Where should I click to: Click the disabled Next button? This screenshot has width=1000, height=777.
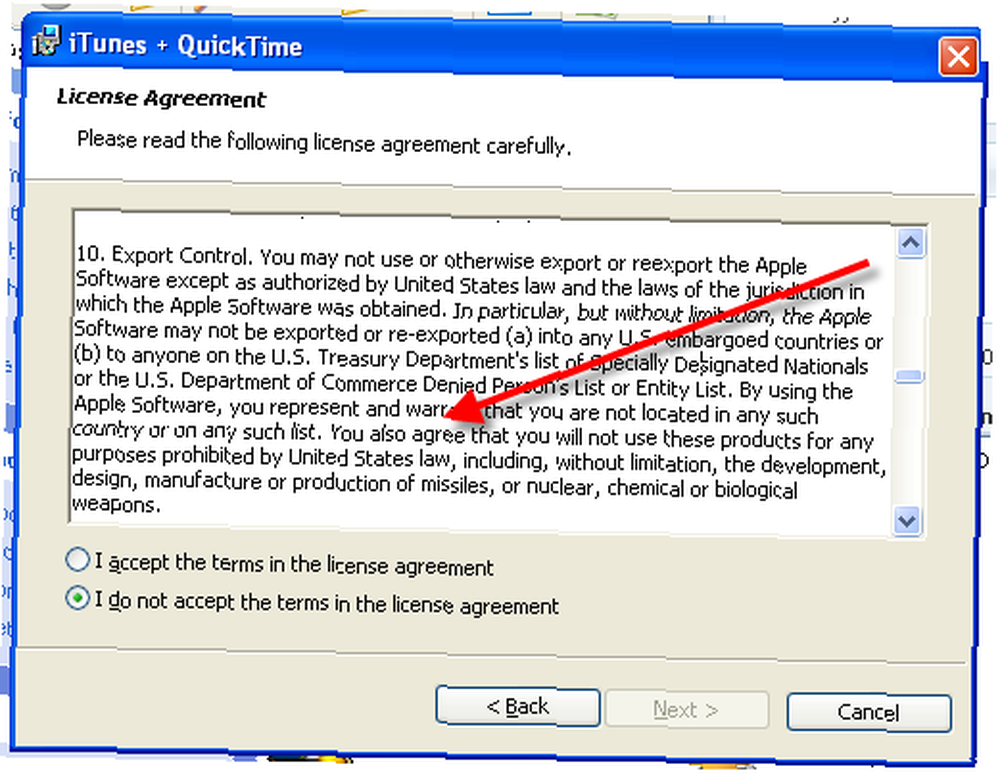click(x=686, y=709)
